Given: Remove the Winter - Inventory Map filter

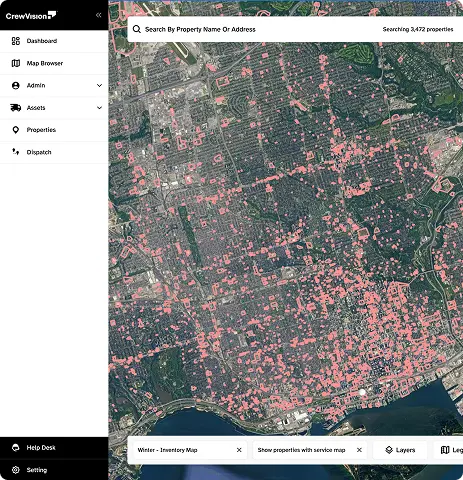Looking at the screenshot, I should [239, 450].
